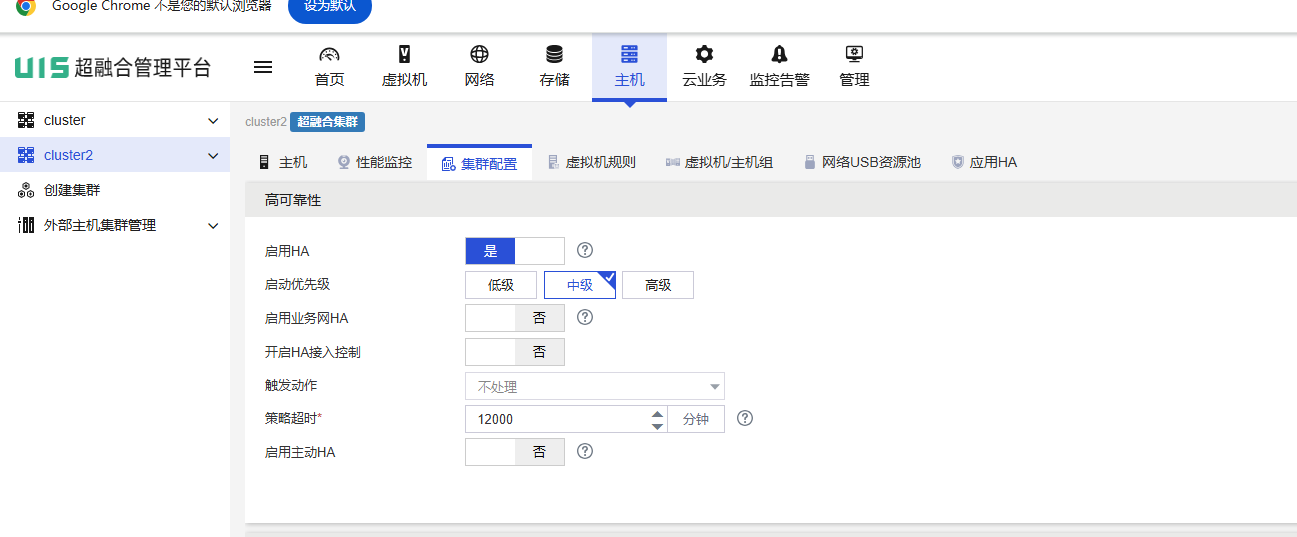1297x537 pixels.
Task: Open the 首页 dashboard icon
Action: click(329, 55)
